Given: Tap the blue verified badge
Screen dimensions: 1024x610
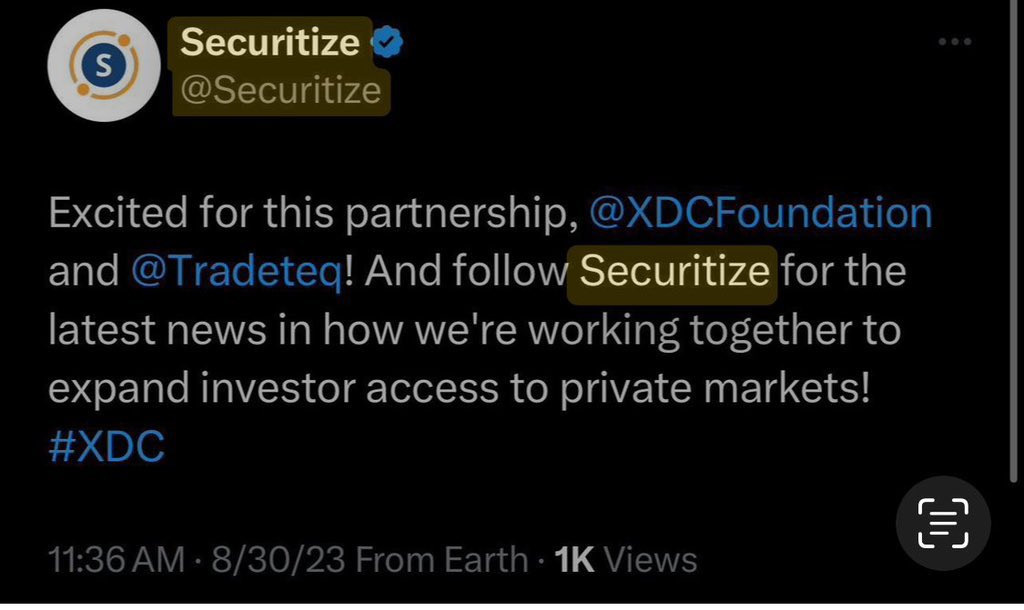Looking at the screenshot, I should (x=388, y=42).
